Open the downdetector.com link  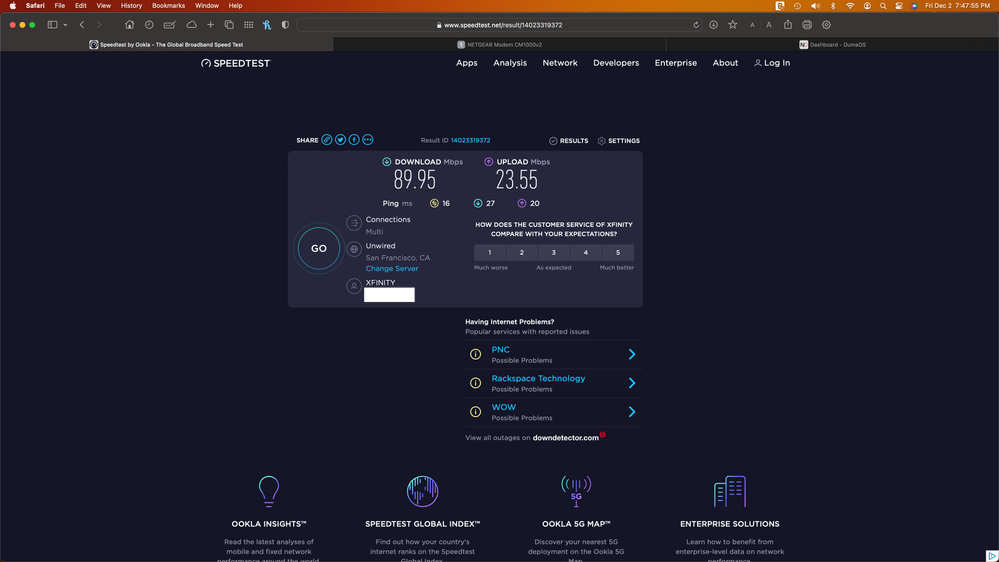click(565, 438)
